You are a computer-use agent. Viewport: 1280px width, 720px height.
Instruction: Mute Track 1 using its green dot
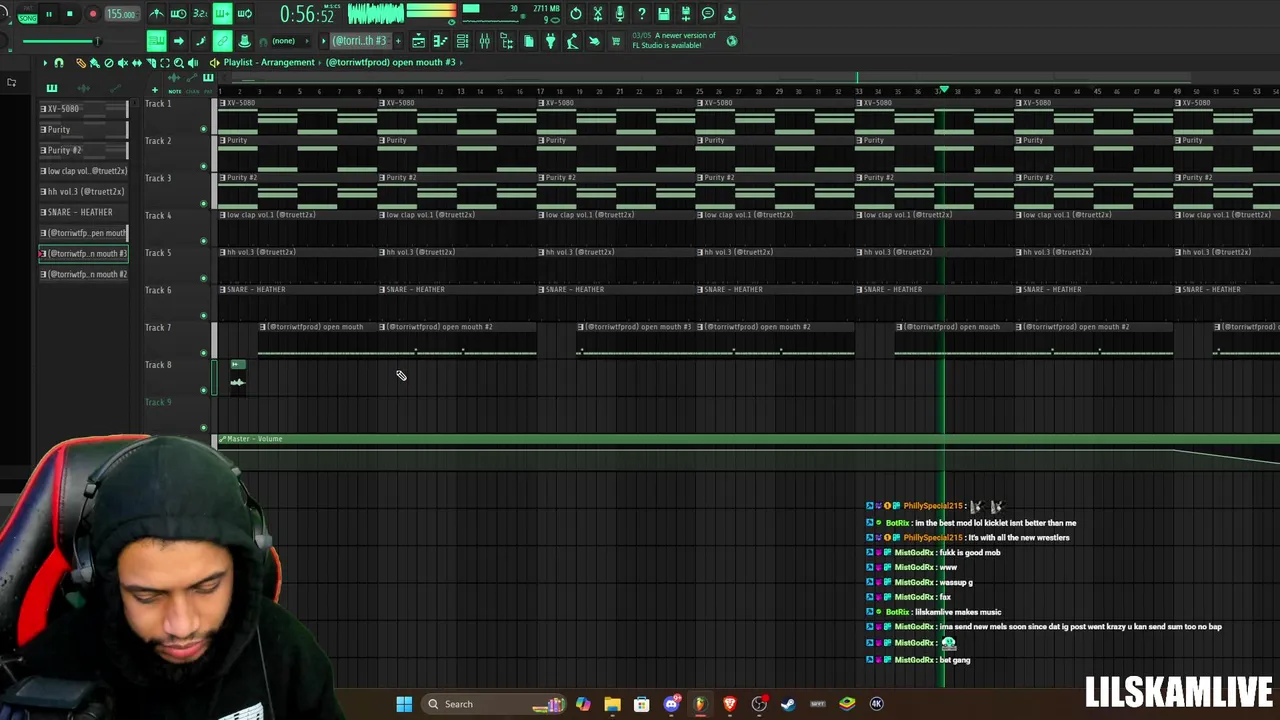click(x=204, y=128)
